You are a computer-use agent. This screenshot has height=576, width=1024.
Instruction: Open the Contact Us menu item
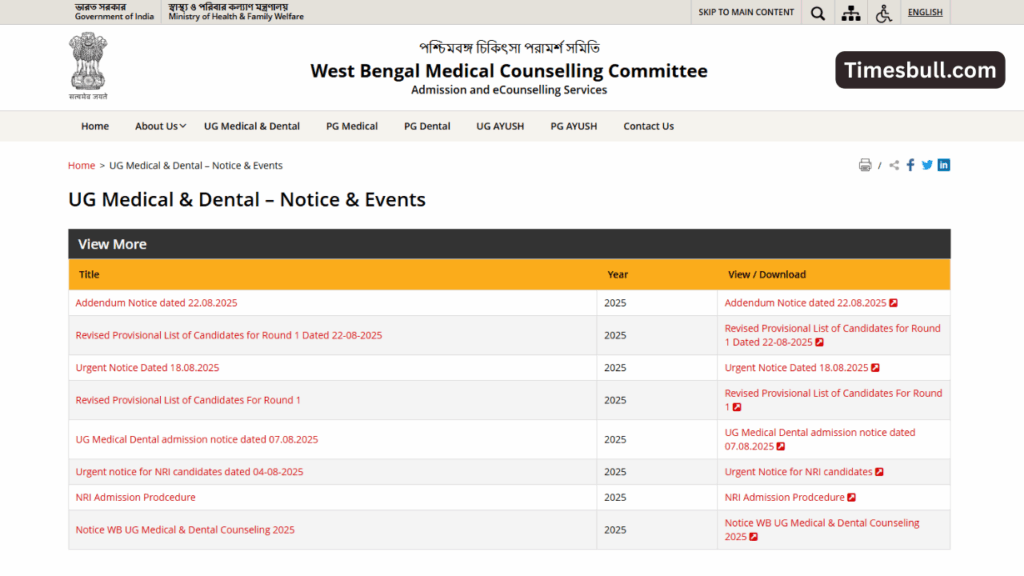pos(648,126)
